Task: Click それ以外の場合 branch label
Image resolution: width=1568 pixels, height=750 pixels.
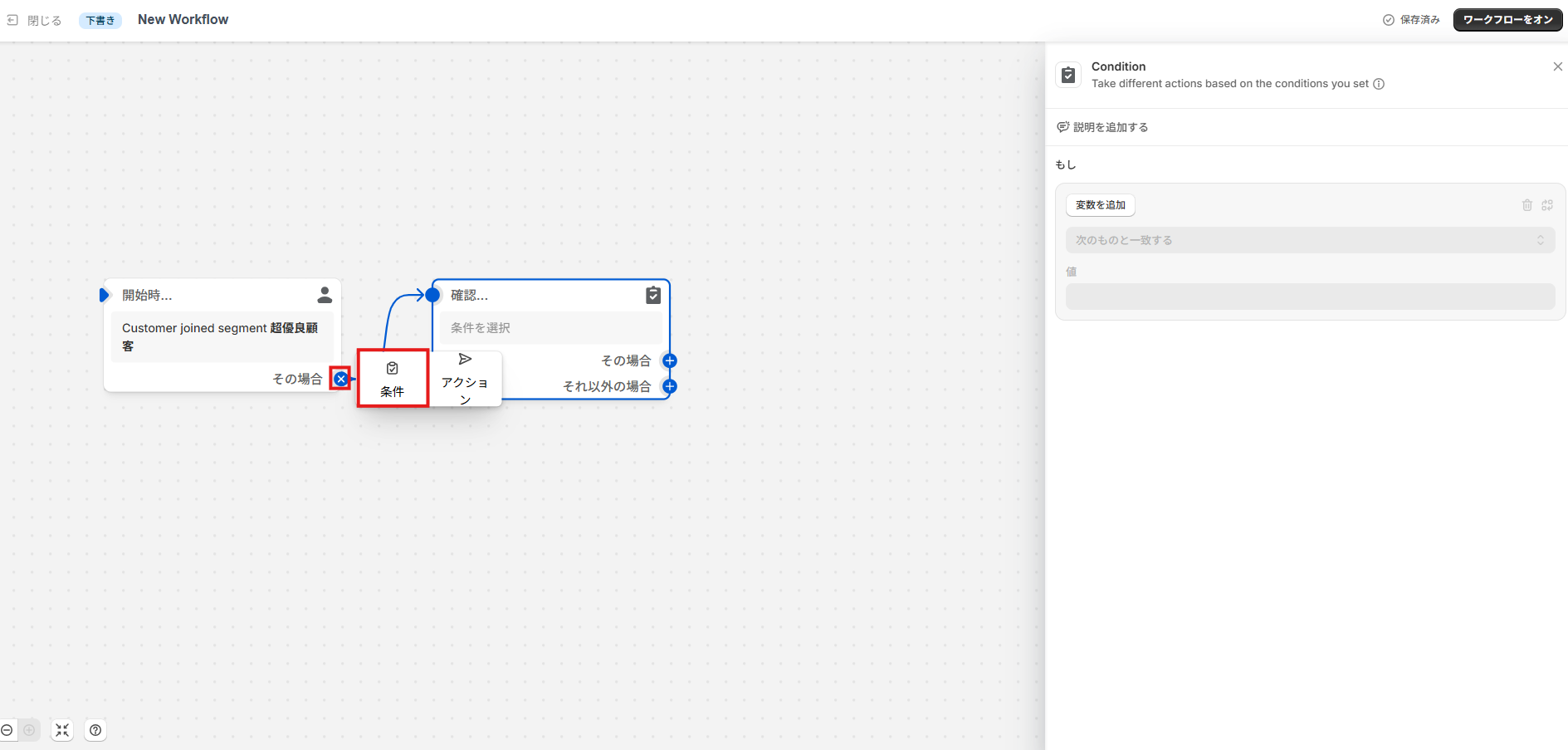Action: pos(607,386)
